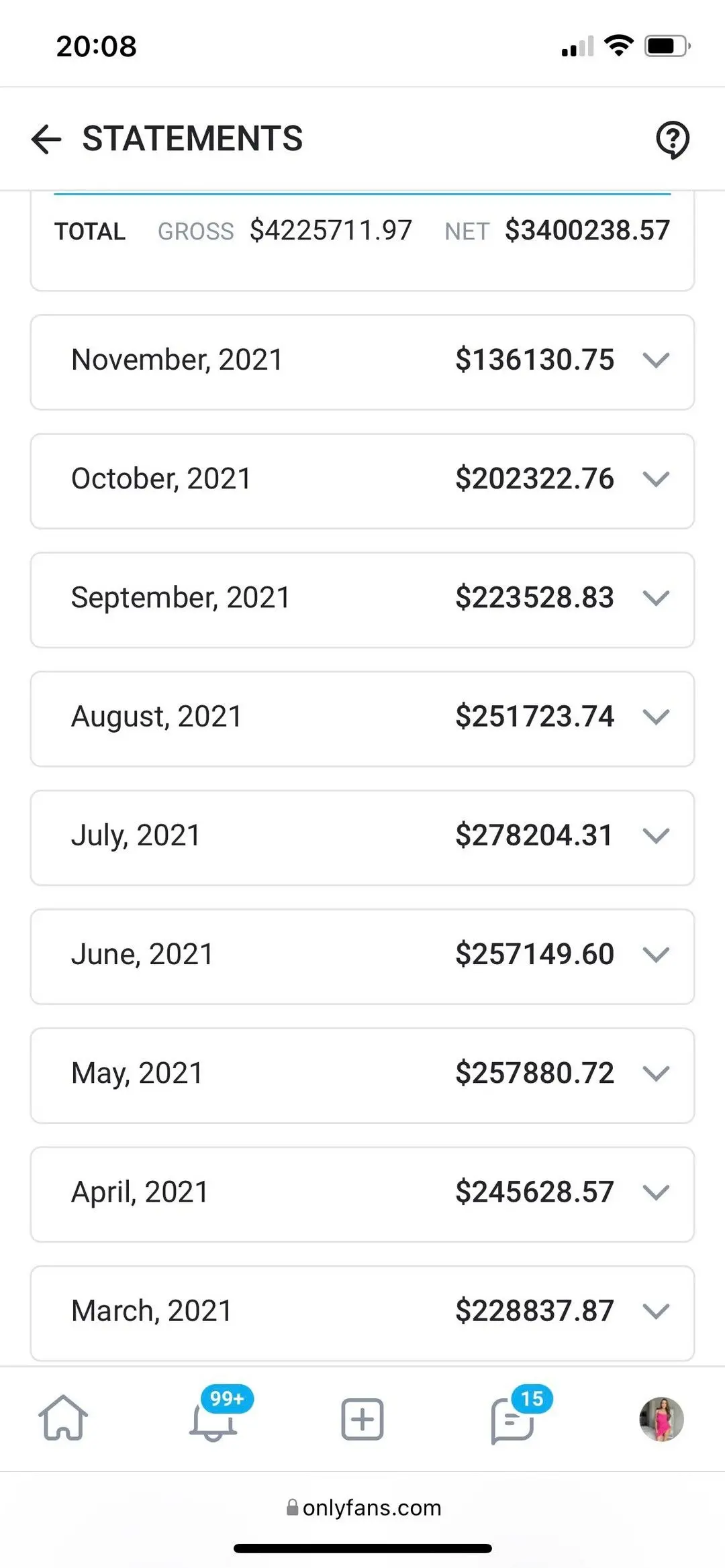Expand the November, 2021 statement chevron
The height and width of the screenshot is (1568, 725).
click(x=656, y=360)
